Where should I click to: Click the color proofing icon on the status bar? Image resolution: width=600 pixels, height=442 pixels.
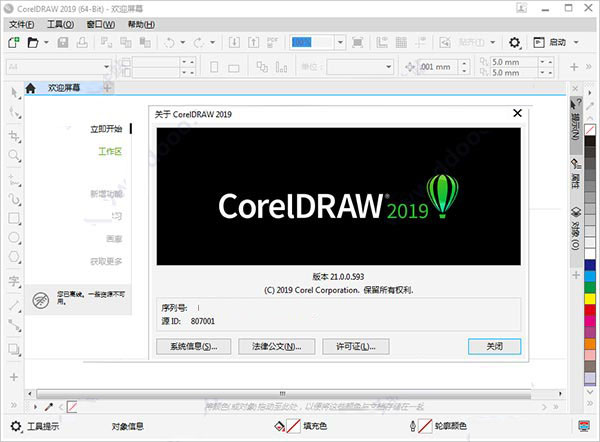coord(584,426)
